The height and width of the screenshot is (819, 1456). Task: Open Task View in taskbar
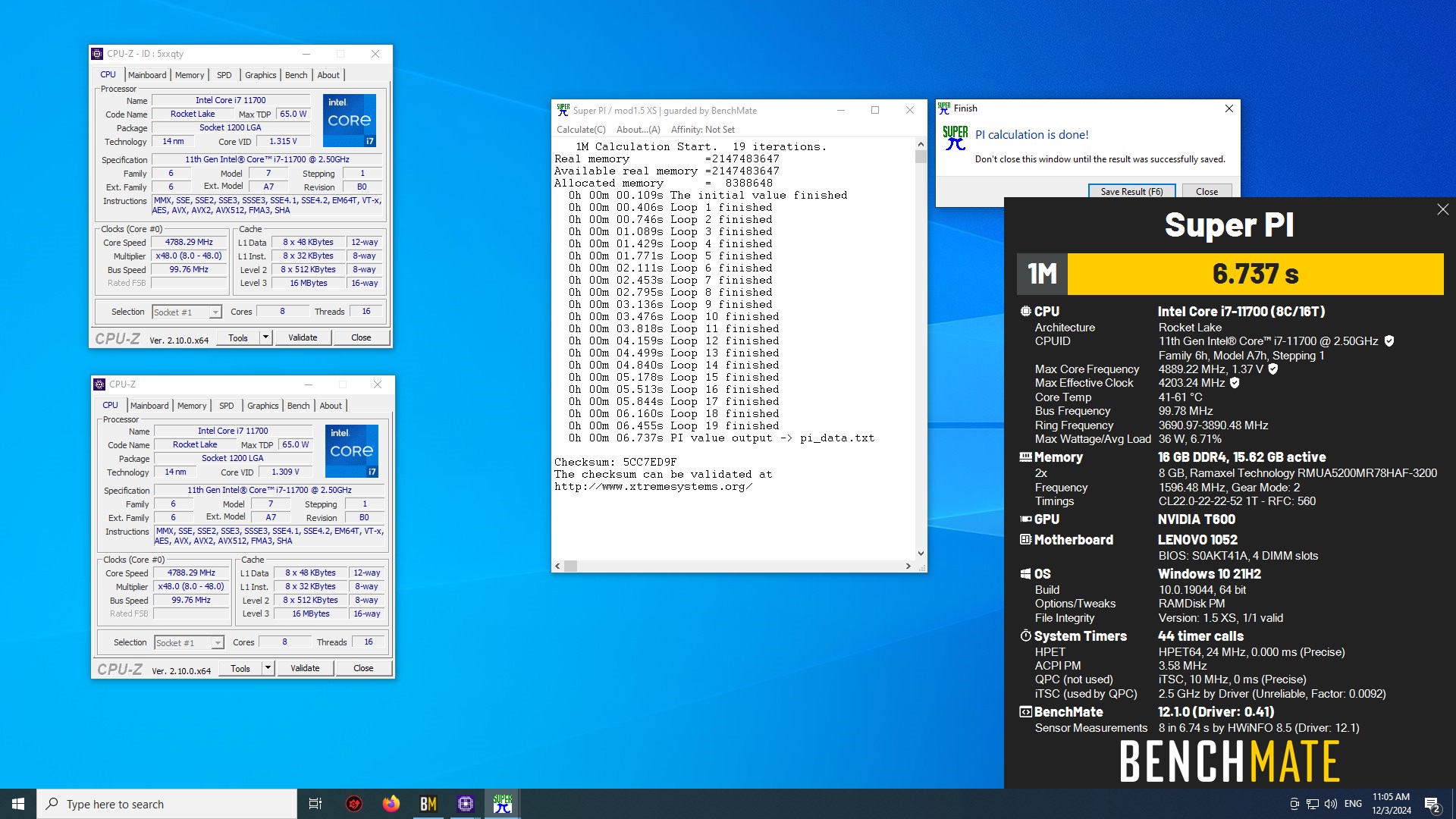click(315, 804)
